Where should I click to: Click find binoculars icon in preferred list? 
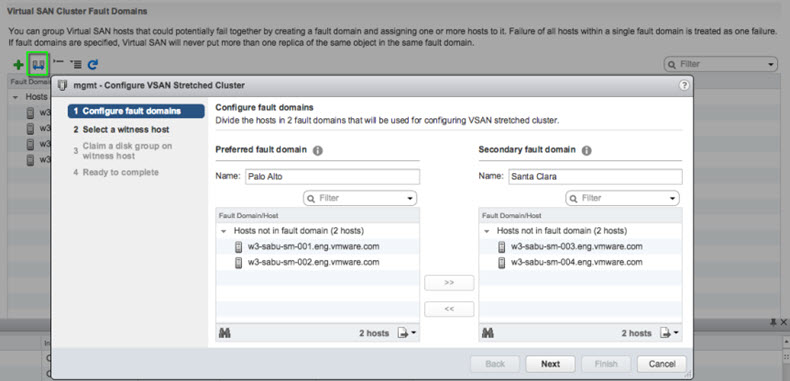click(x=224, y=333)
